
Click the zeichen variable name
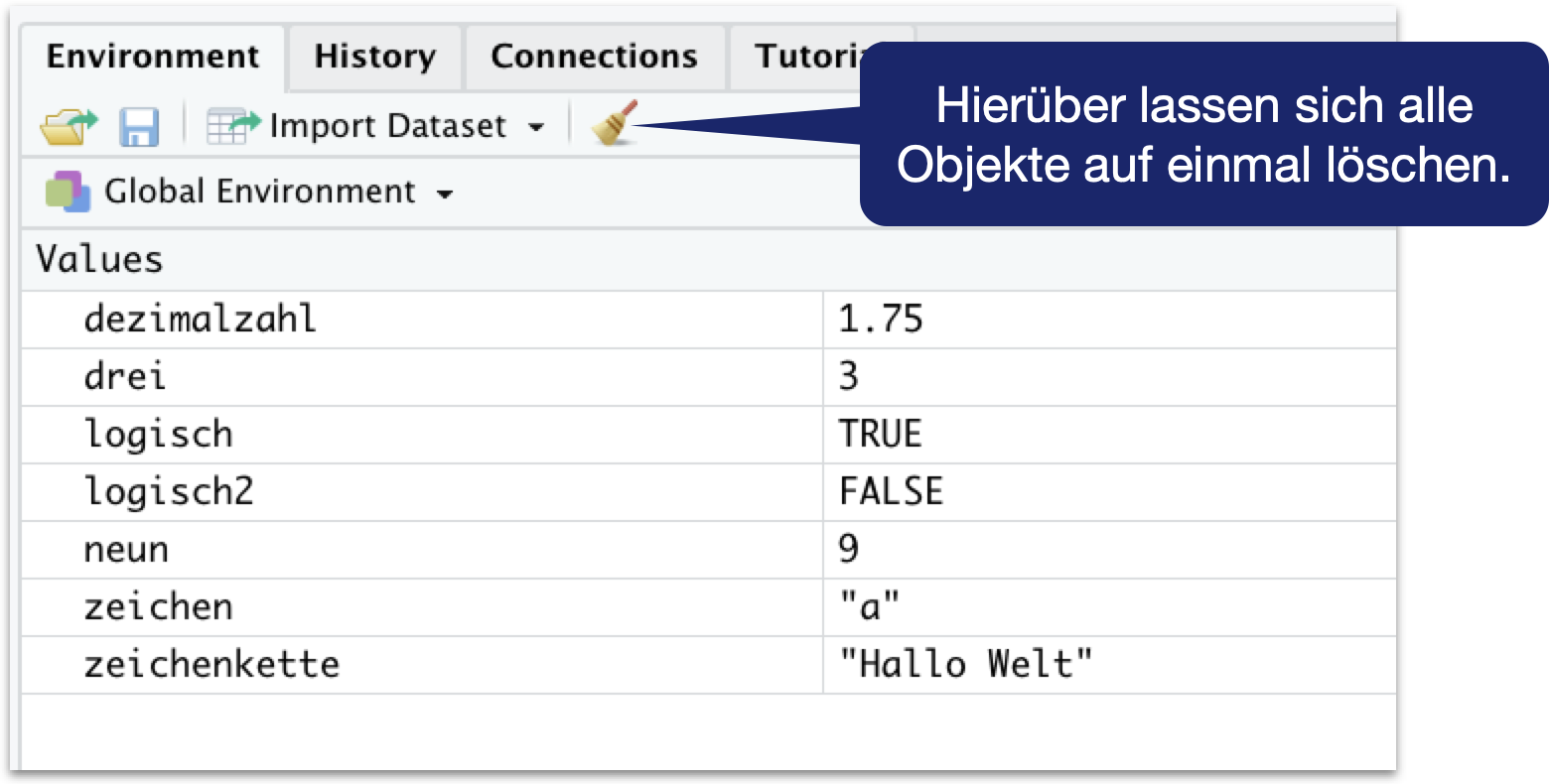coord(158,606)
